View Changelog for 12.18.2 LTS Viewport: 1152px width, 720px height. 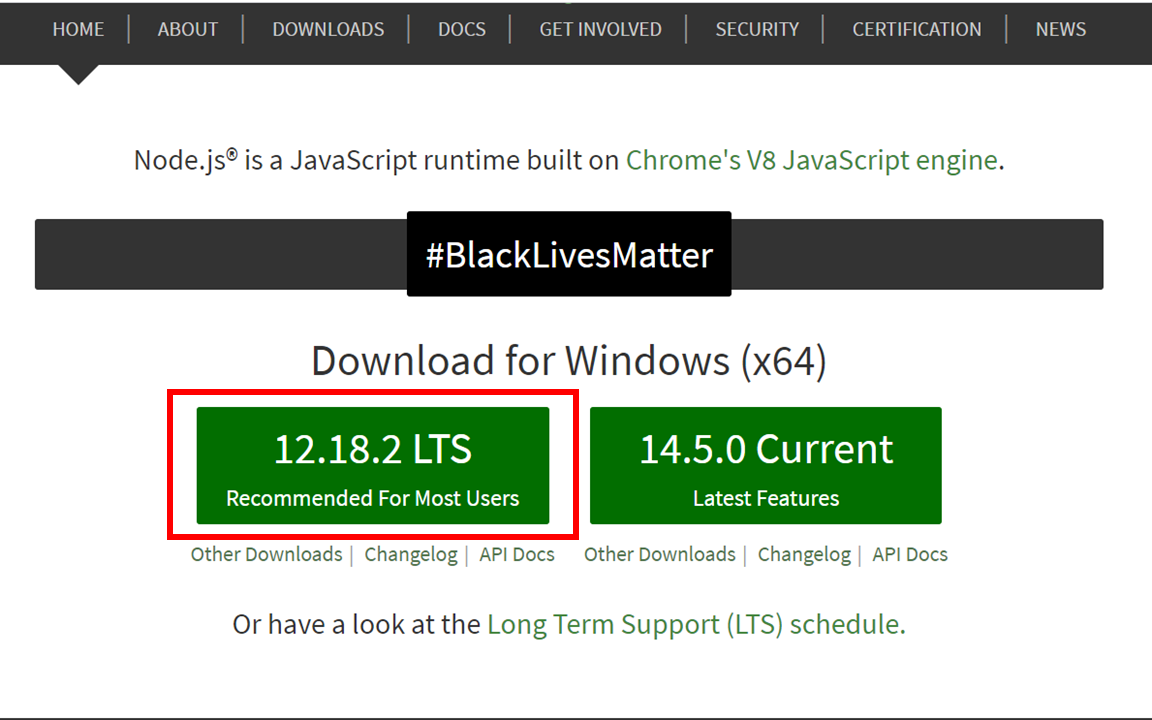tap(411, 554)
